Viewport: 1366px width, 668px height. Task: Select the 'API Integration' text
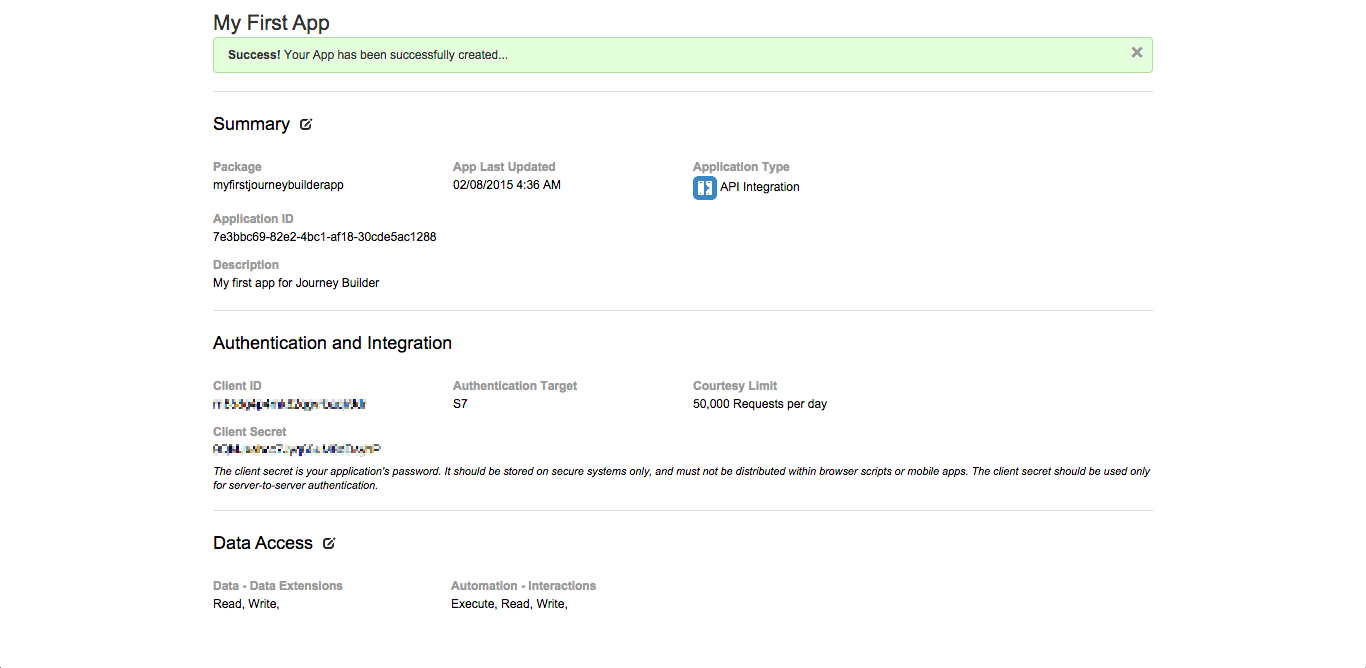pos(760,187)
